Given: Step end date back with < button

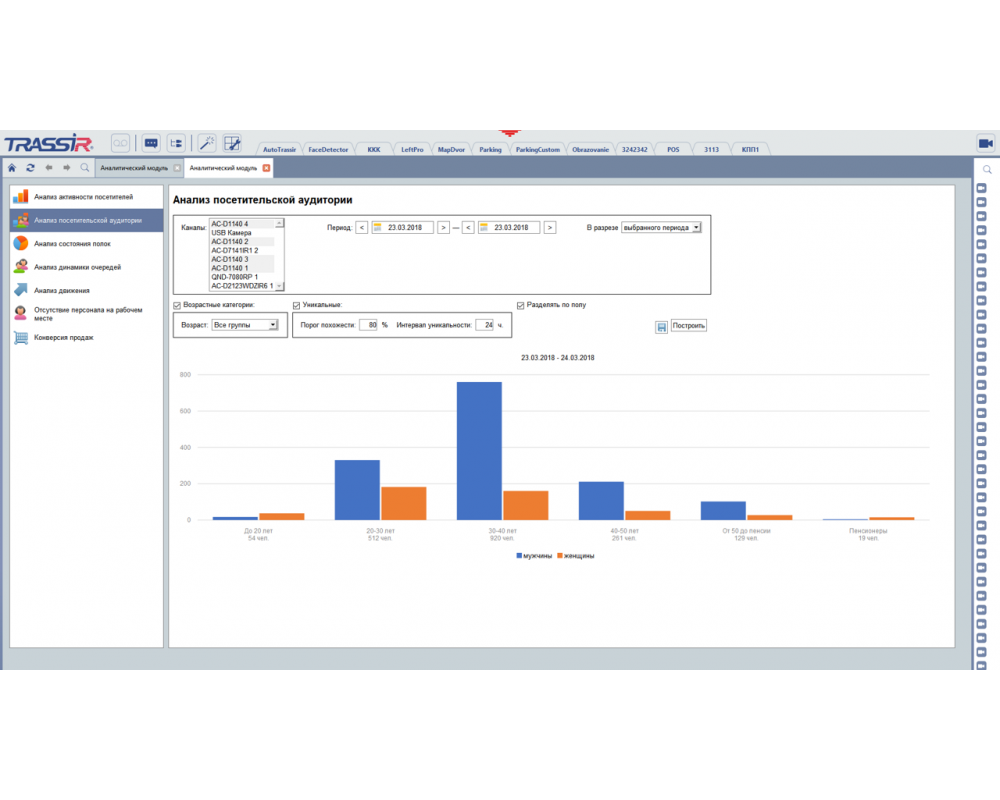Looking at the screenshot, I should pyautogui.click(x=468, y=228).
